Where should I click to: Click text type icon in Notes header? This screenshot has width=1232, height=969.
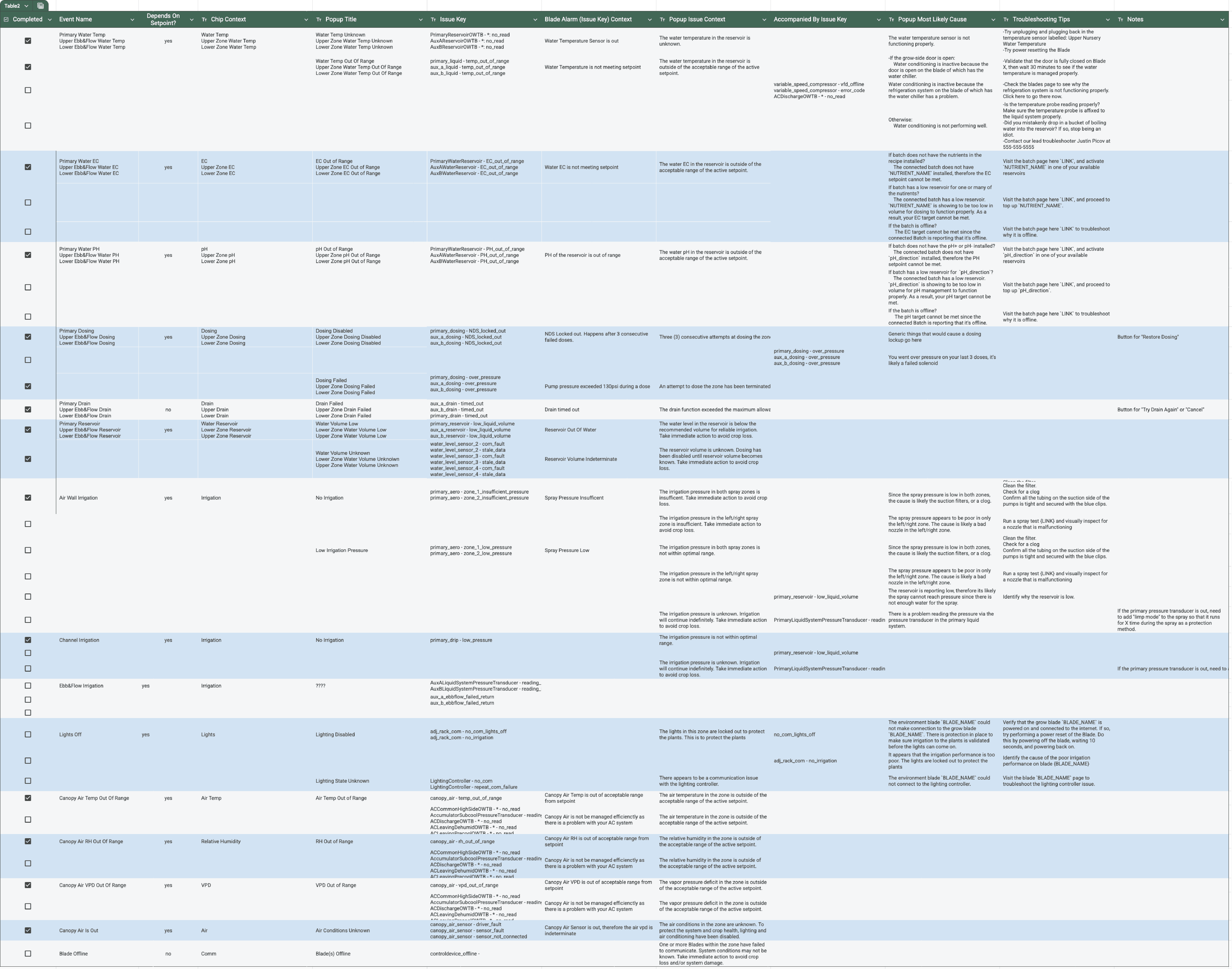point(1120,19)
